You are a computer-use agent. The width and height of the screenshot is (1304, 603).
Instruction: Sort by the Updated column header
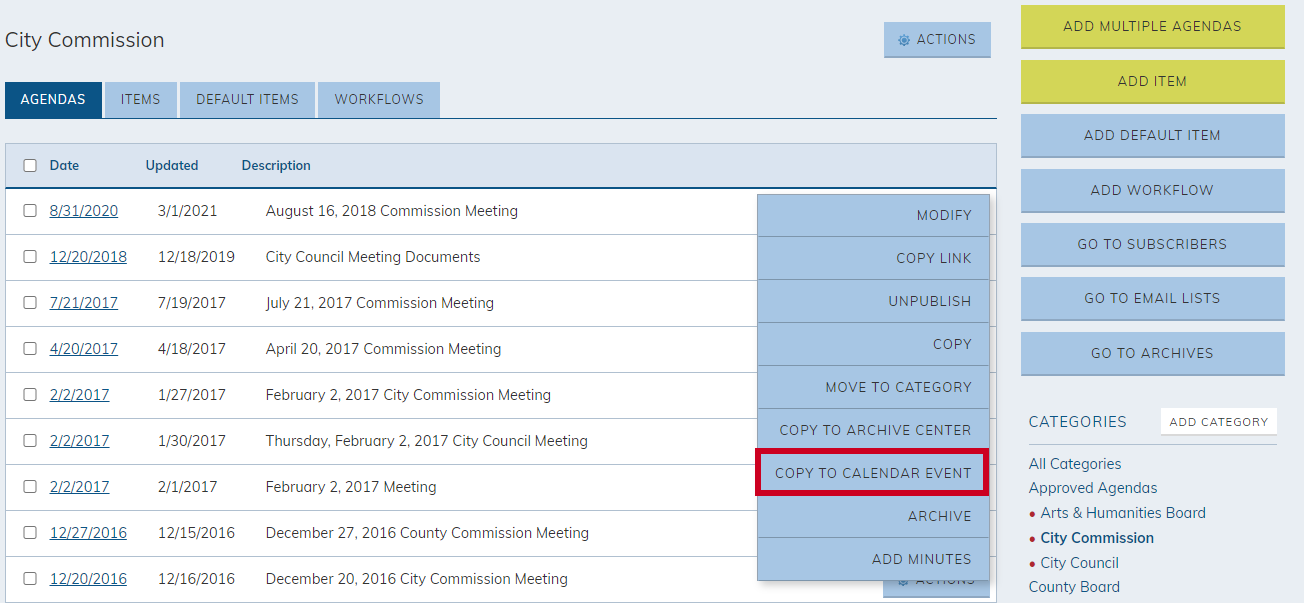(172, 166)
